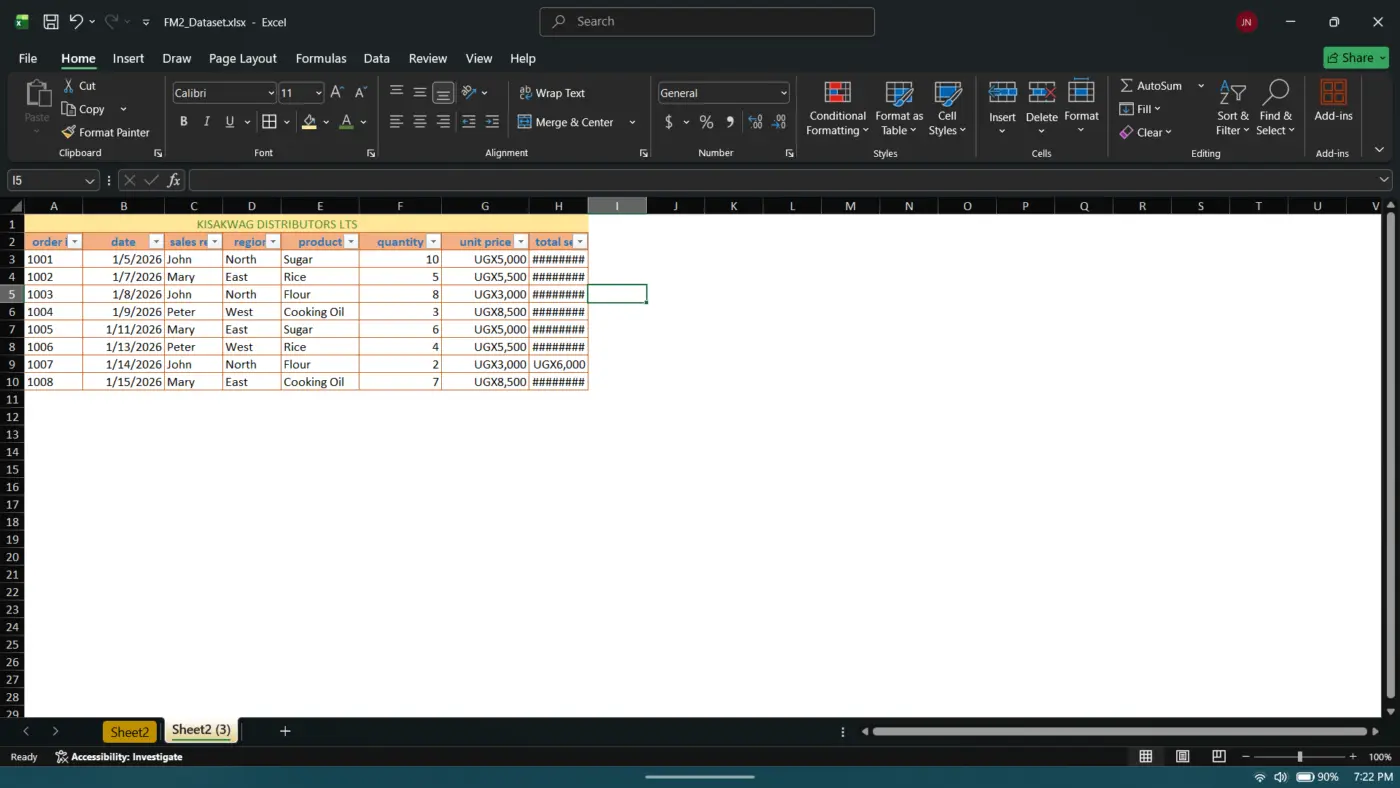This screenshot has width=1400, height=788.
Task: Click the Top Align icon
Action: [x=397, y=92]
